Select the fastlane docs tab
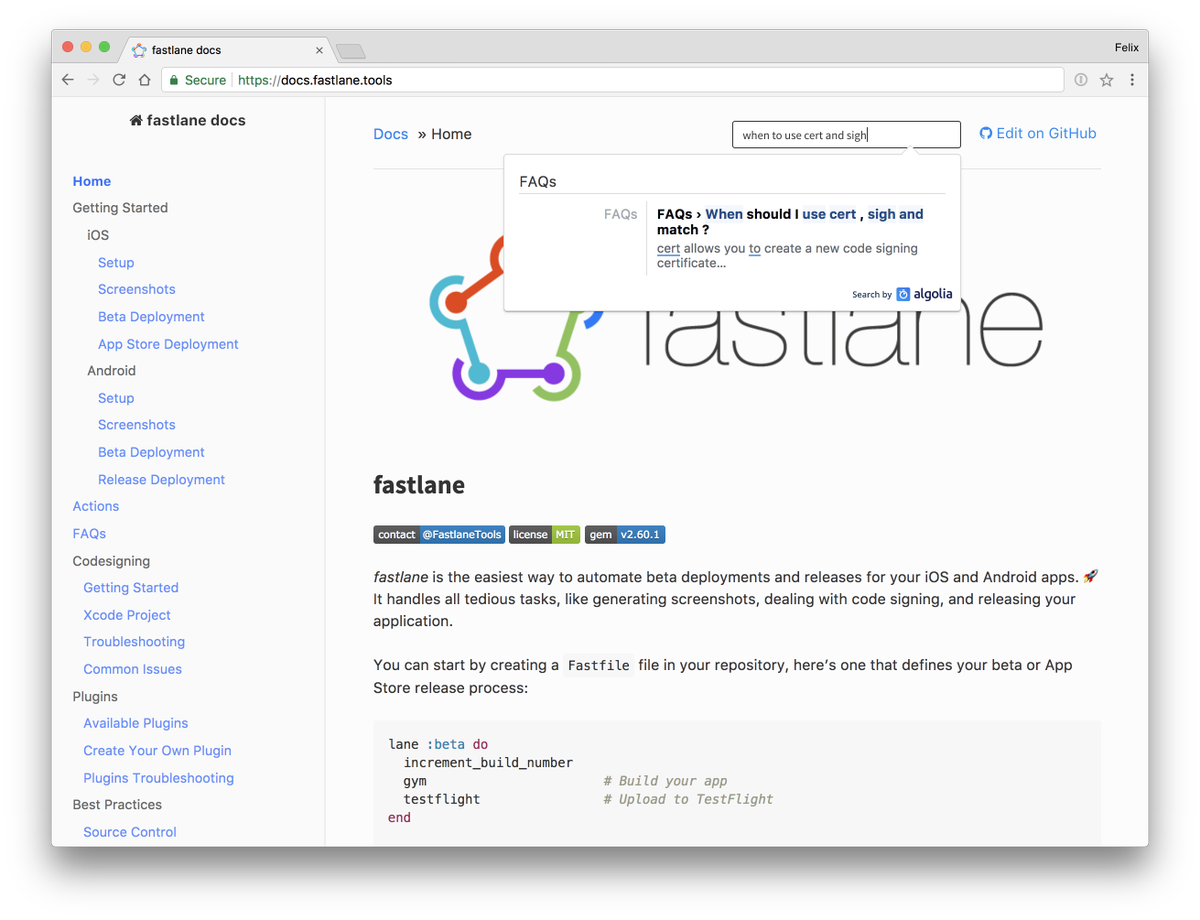The width and height of the screenshot is (1200, 920). tap(227, 50)
